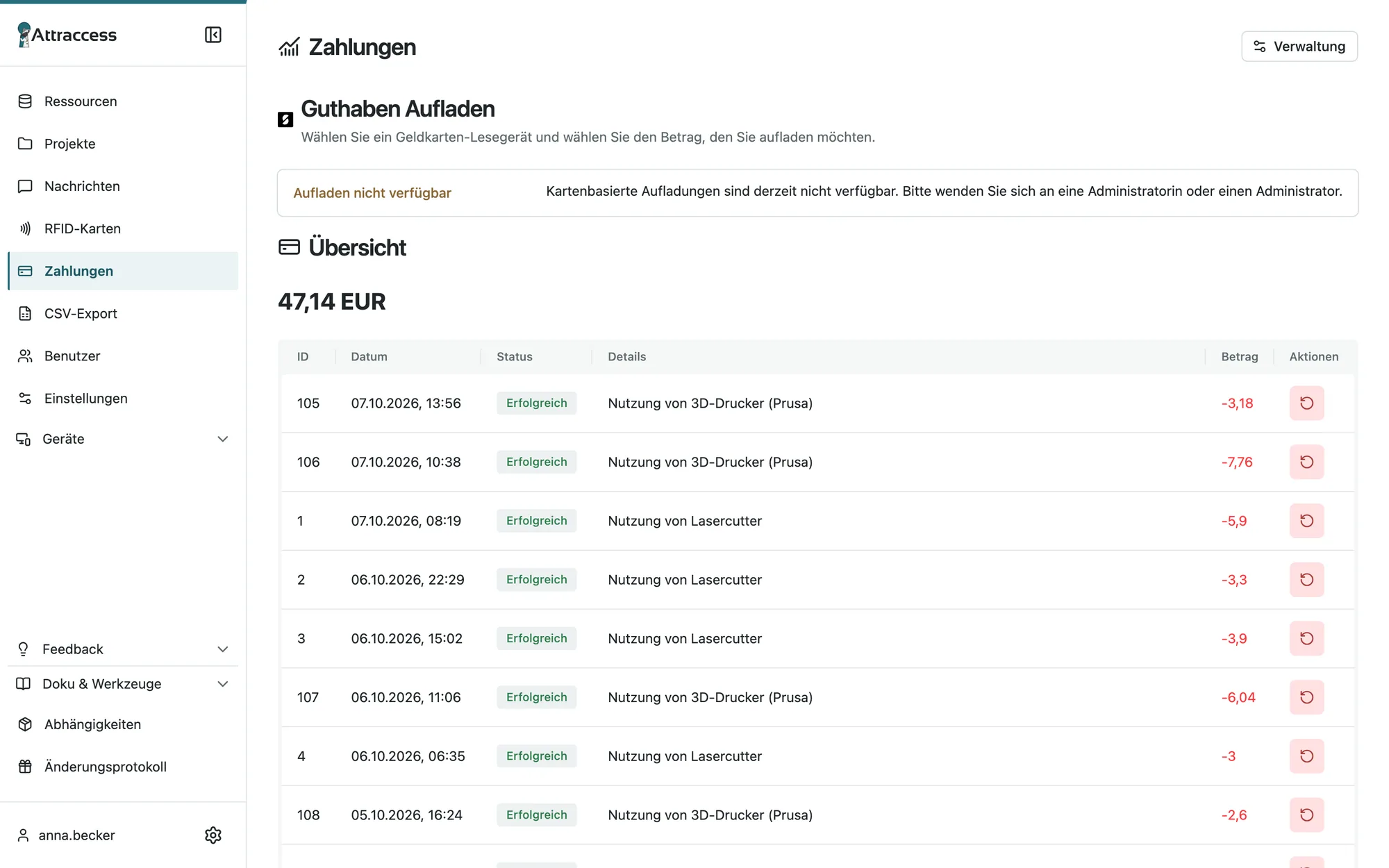1389x868 pixels.
Task: Click the Attraccess logo
Action: (67, 35)
